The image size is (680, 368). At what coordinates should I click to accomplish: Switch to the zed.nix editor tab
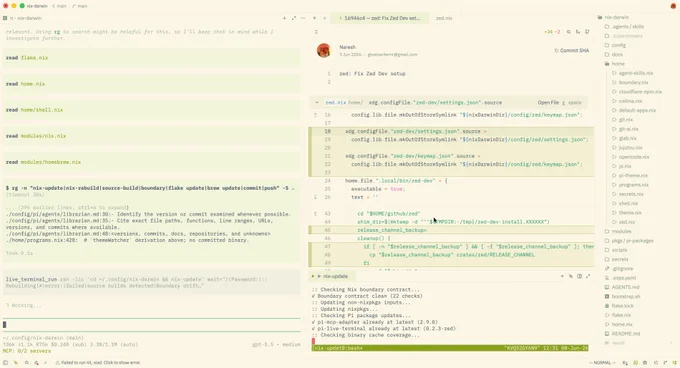point(444,18)
